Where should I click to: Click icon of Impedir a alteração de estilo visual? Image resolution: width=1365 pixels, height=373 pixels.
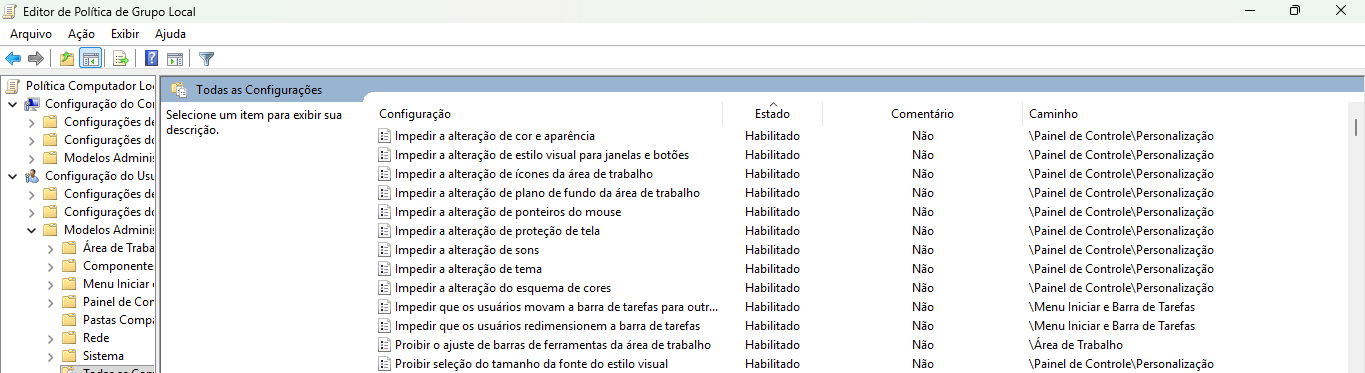click(x=384, y=154)
